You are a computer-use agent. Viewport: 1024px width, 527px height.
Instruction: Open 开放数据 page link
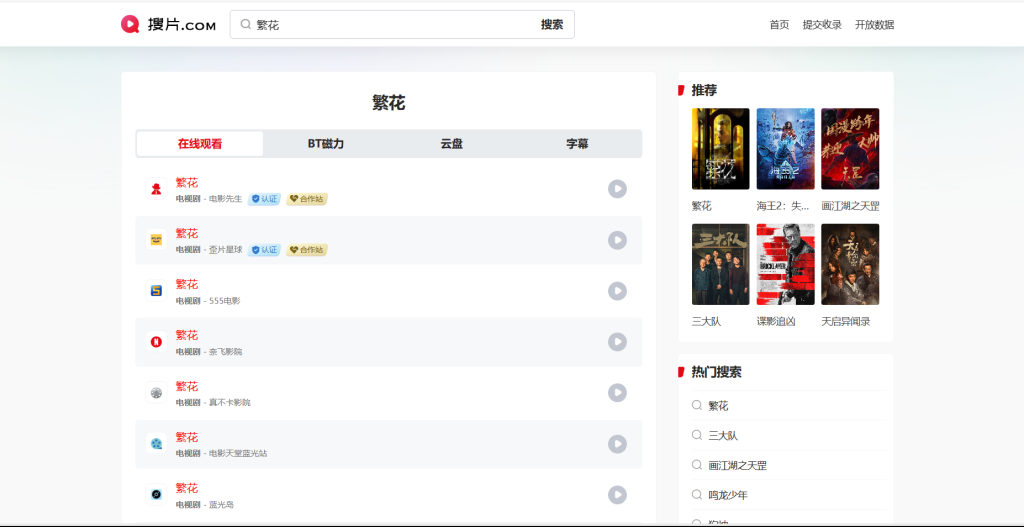(874, 25)
